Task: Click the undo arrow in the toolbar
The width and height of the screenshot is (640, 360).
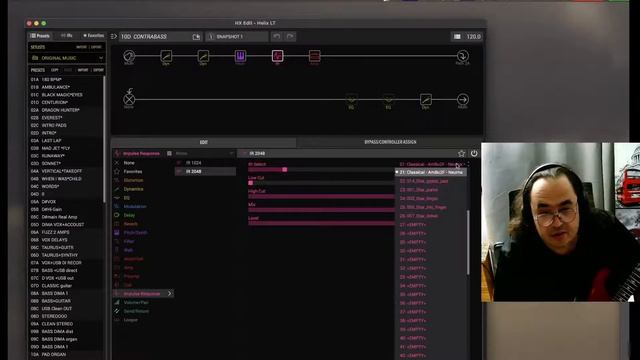Action: coord(277,36)
